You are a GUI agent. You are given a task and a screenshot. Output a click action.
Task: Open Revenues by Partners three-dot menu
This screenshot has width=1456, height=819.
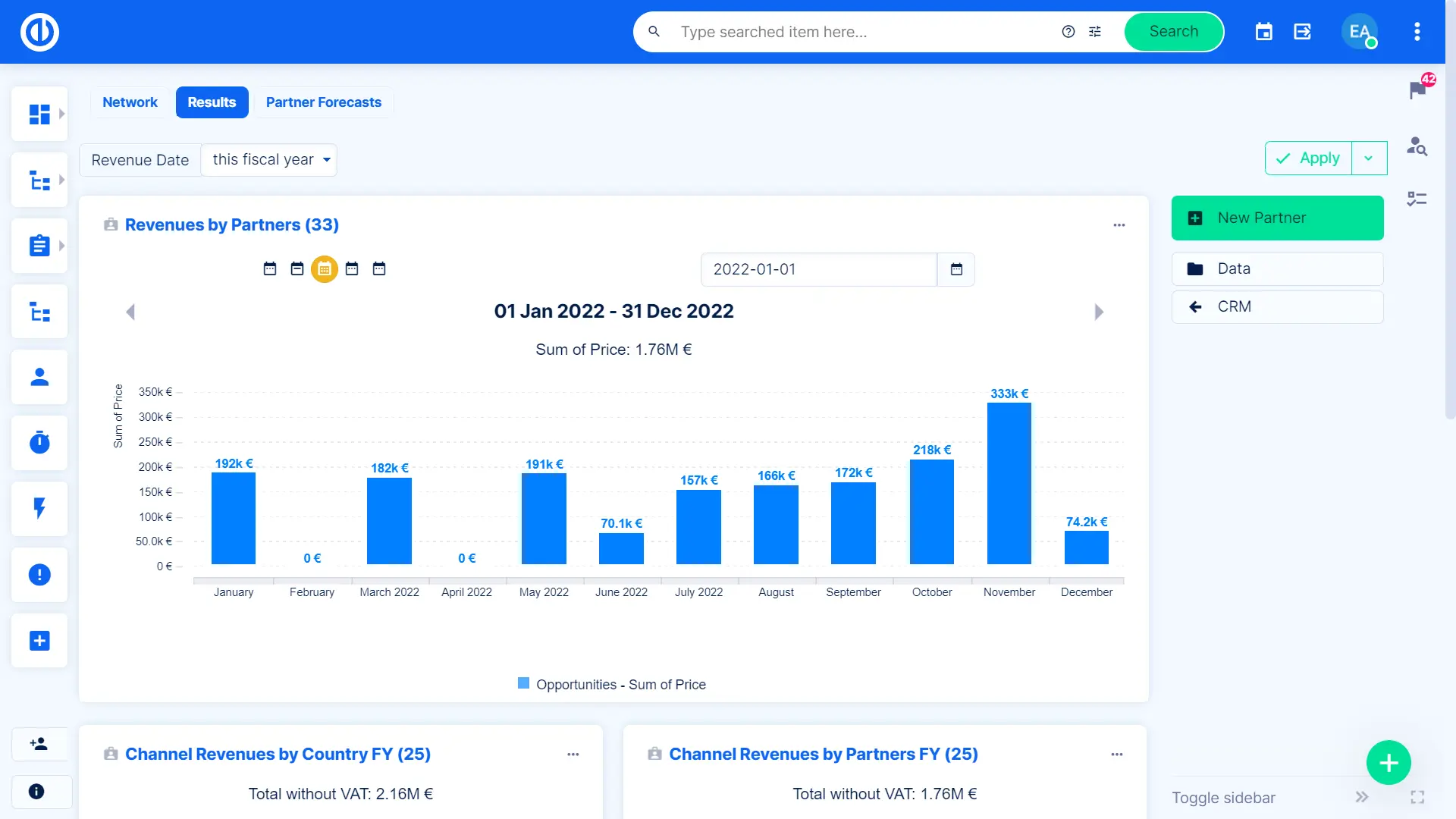point(1119,225)
